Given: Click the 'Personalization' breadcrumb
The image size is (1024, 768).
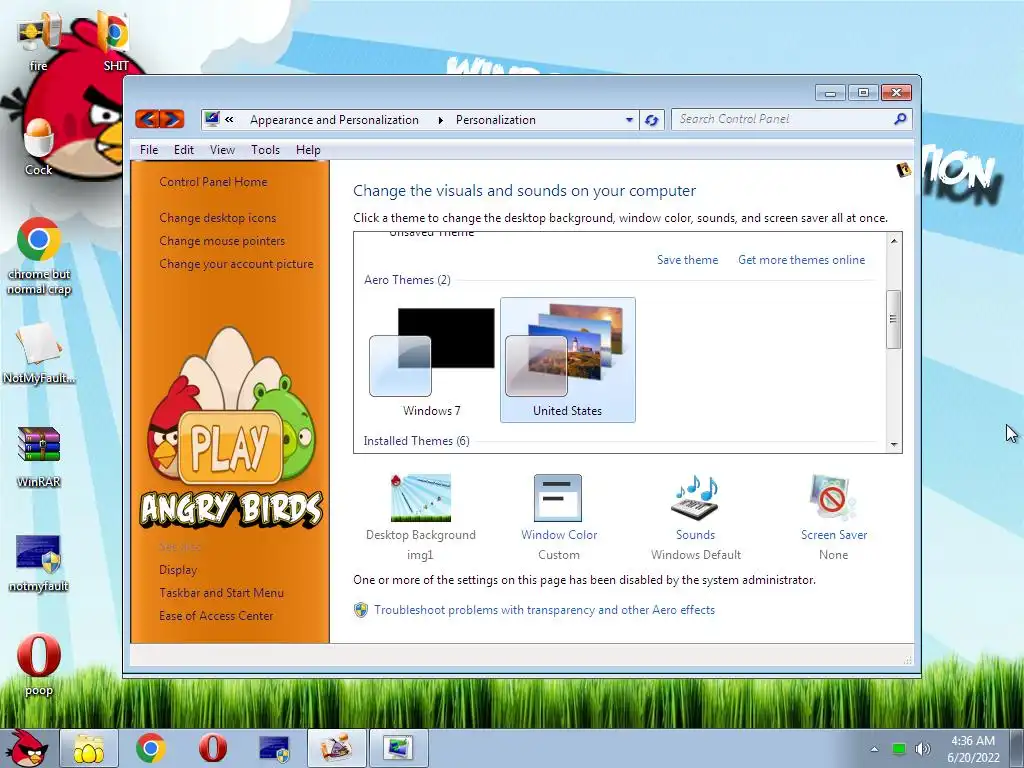Looking at the screenshot, I should pyautogui.click(x=496, y=120).
